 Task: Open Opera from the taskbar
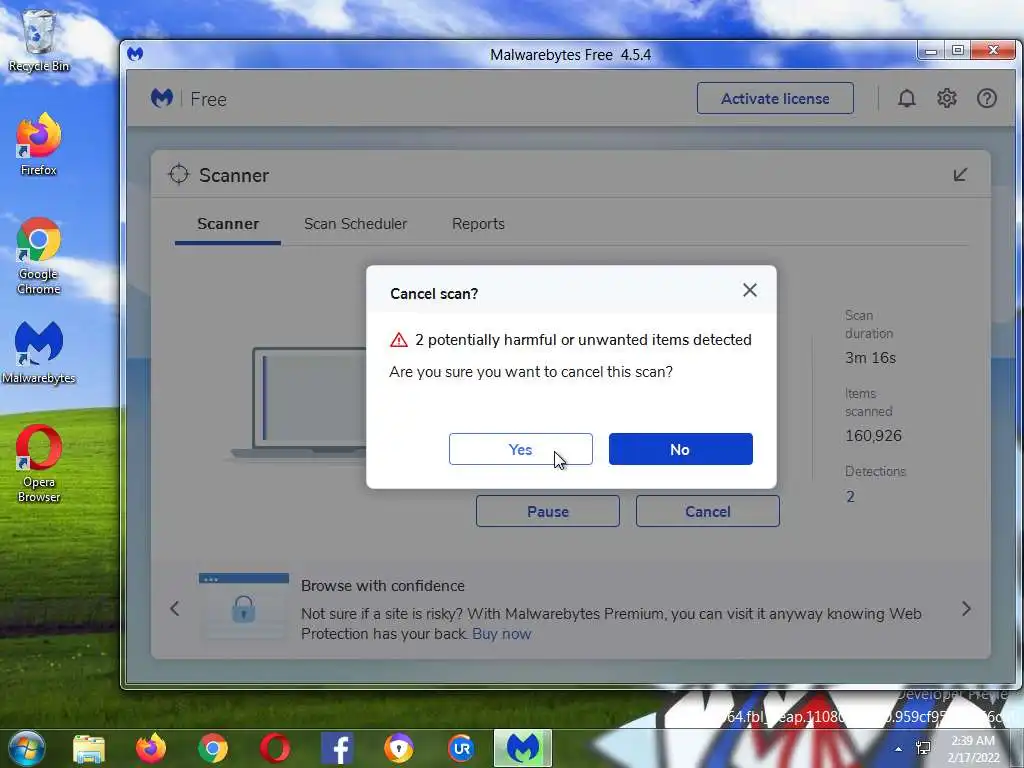[x=275, y=748]
